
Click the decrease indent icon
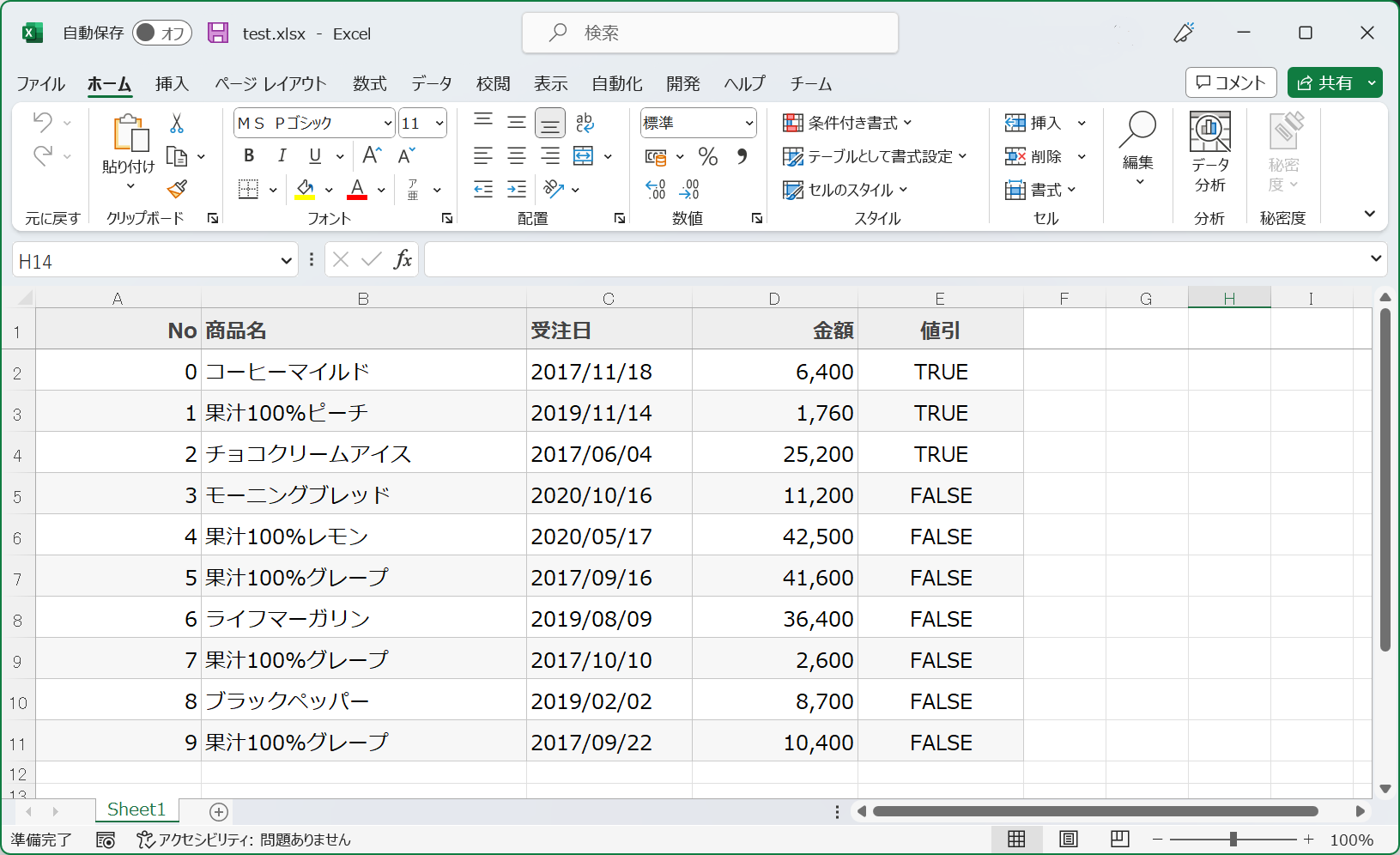483,189
